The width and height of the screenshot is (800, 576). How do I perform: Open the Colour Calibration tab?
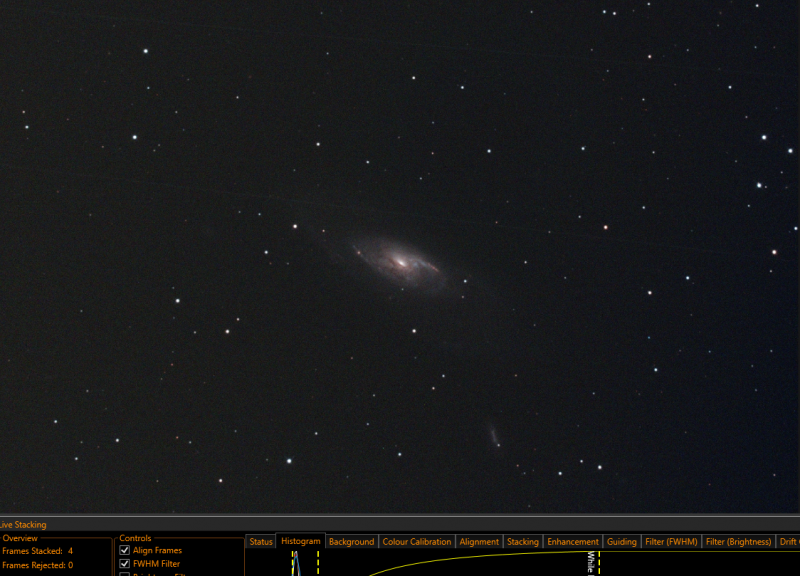[x=417, y=541]
